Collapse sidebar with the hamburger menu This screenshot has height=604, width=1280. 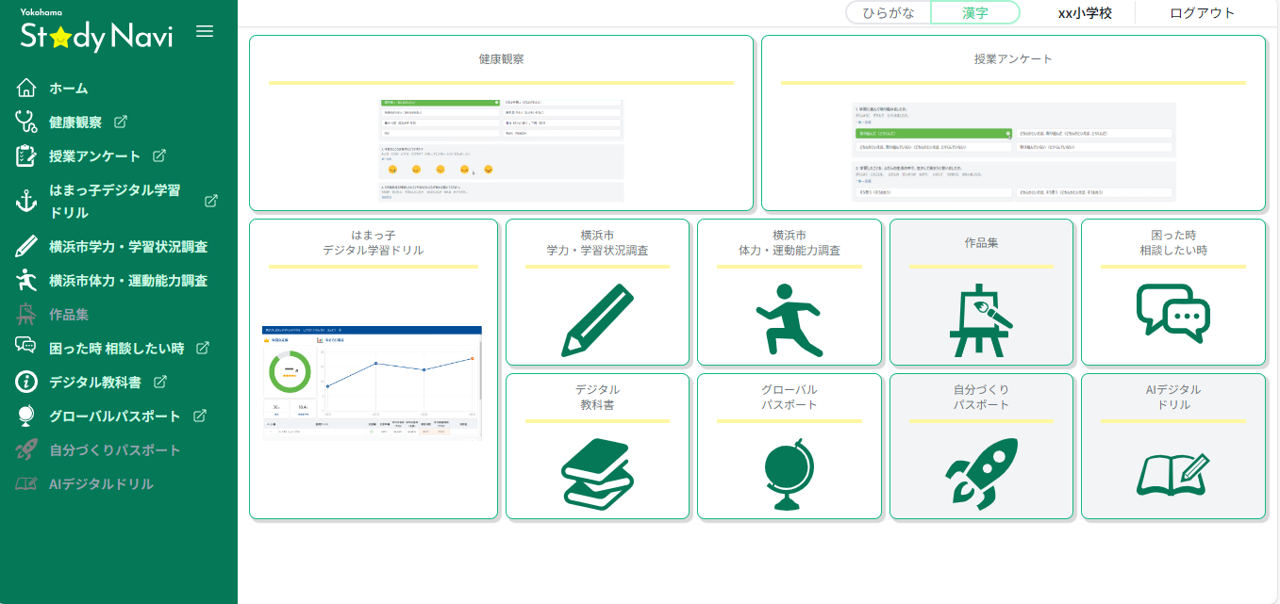point(205,31)
